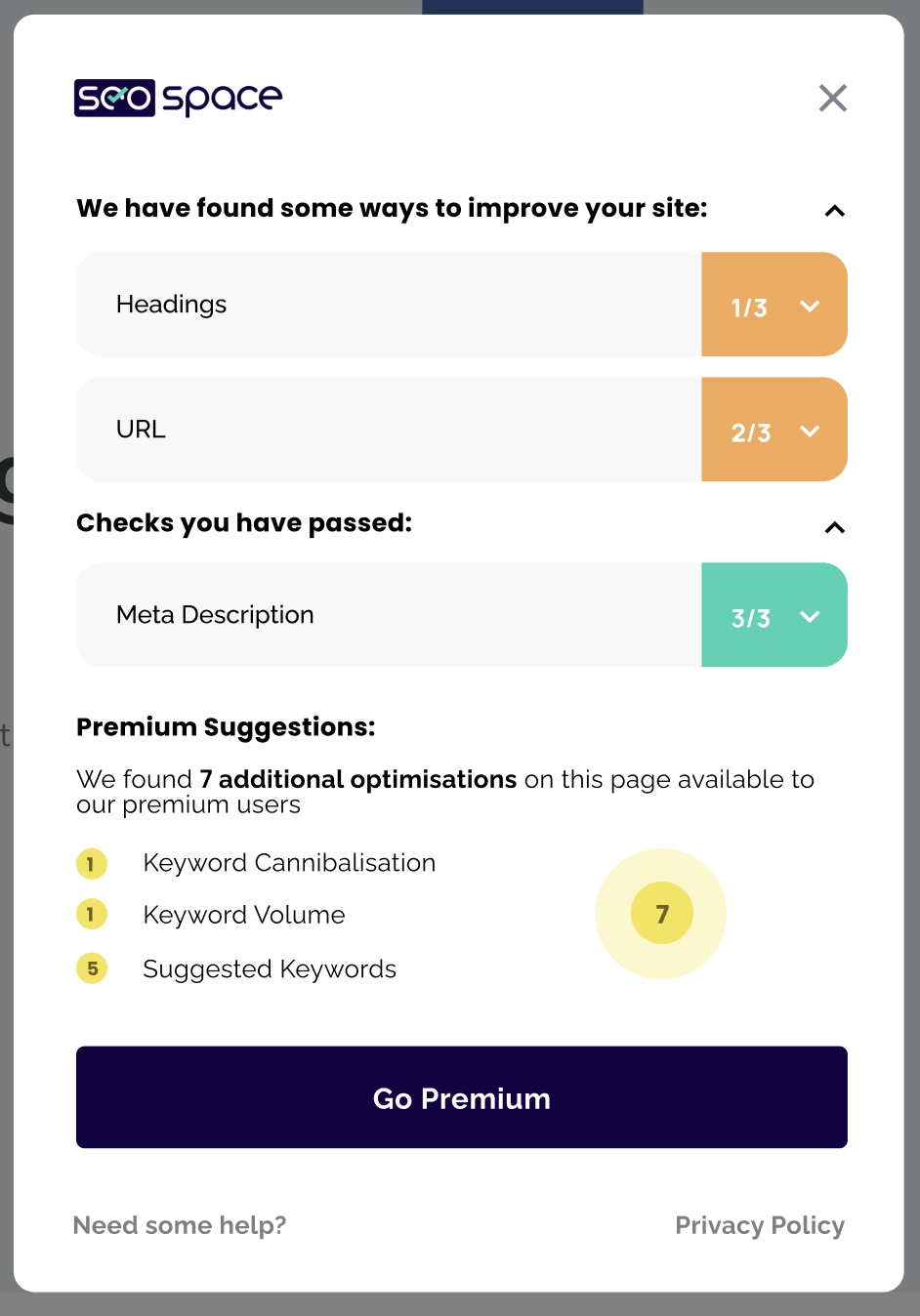Collapse the improvements section chevron
The width and height of the screenshot is (920, 1316).
[x=834, y=210]
